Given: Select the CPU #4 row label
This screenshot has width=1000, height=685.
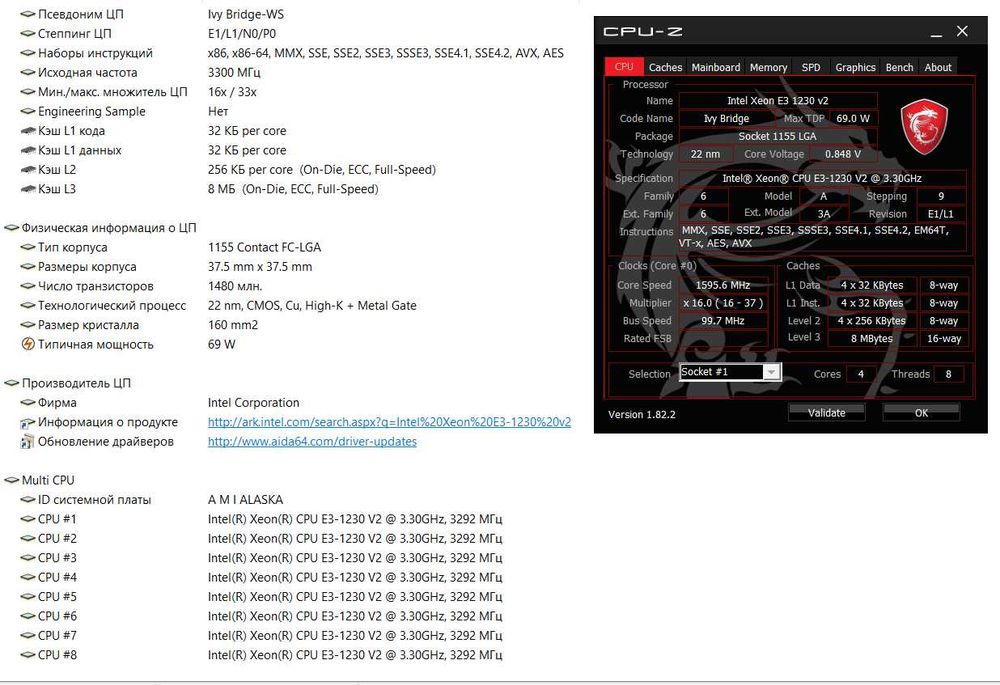Looking at the screenshot, I should 57,577.
